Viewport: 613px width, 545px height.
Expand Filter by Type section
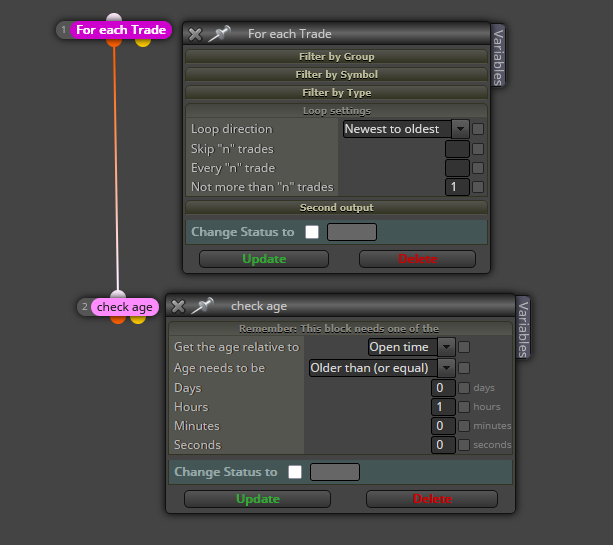[336, 93]
